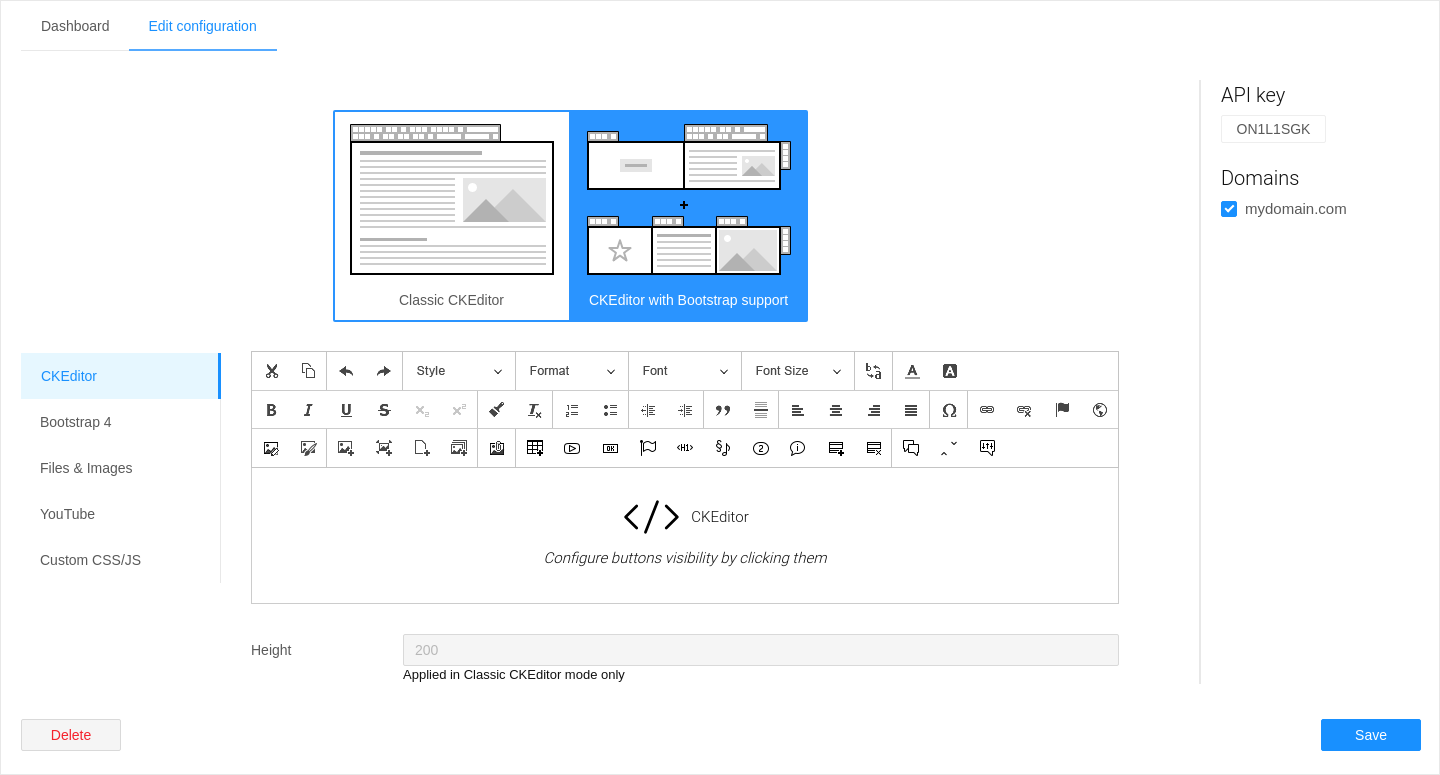This screenshot has height=775, width=1440.
Task: Toggle the insert row table button
Action: click(836, 448)
